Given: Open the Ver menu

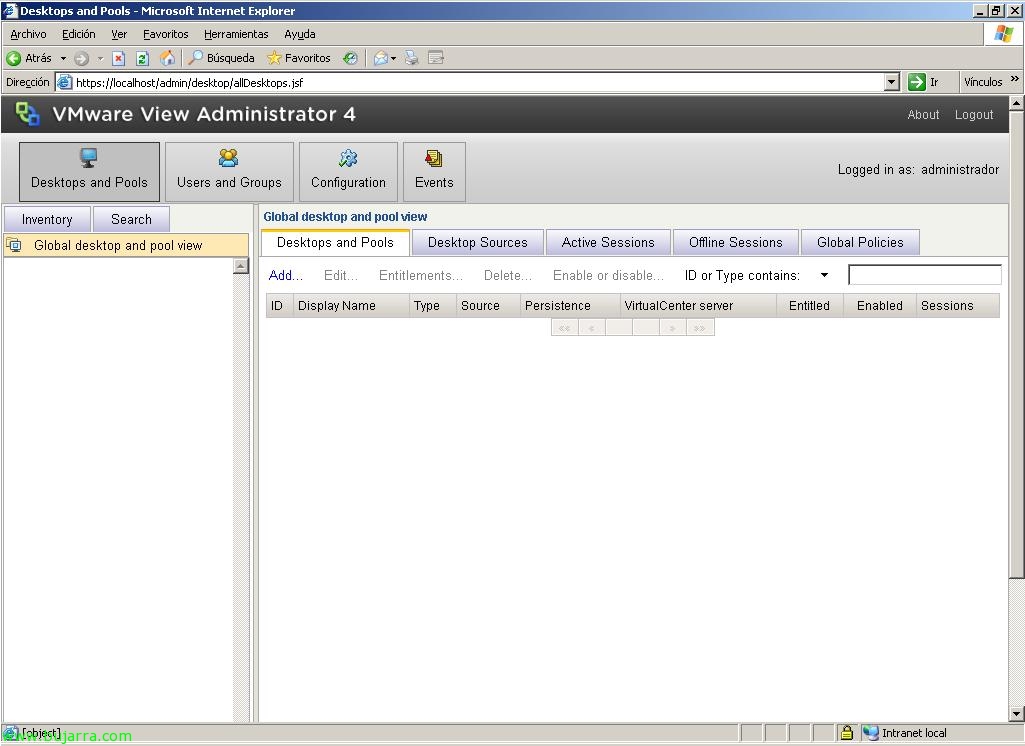Looking at the screenshot, I should pos(119,34).
